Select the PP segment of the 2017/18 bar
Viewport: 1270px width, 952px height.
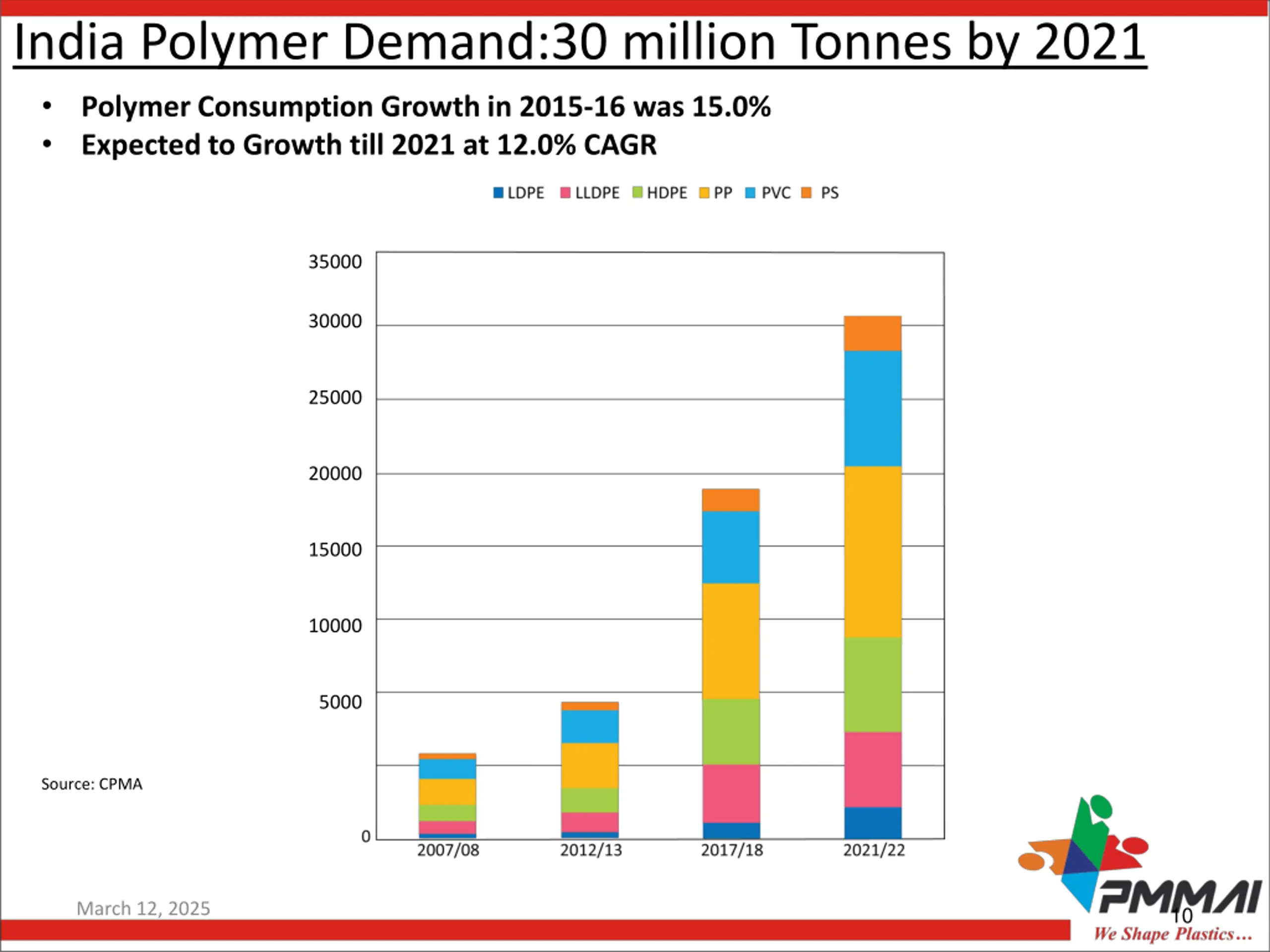[x=731, y=642]
